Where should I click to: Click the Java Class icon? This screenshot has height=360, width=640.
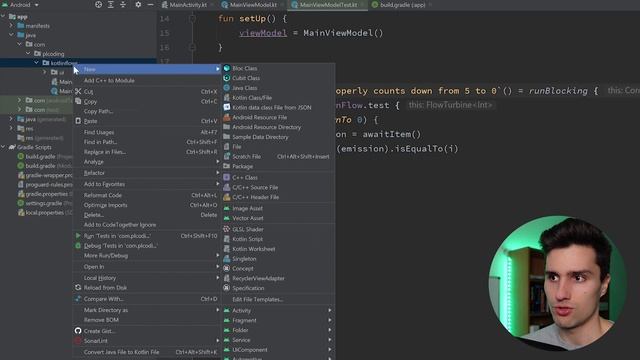(x=227, y=88)
